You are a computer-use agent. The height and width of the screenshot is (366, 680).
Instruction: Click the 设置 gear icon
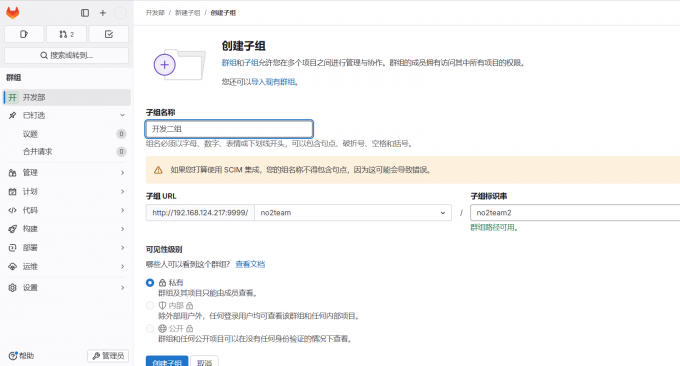13,288
